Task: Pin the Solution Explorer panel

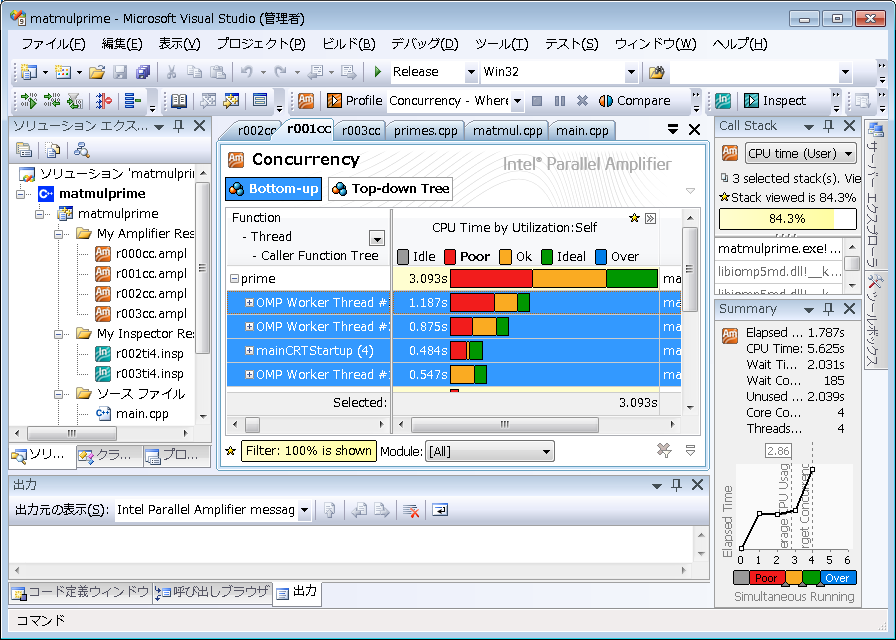Action: pyautogui.click(x=179, y=126)
